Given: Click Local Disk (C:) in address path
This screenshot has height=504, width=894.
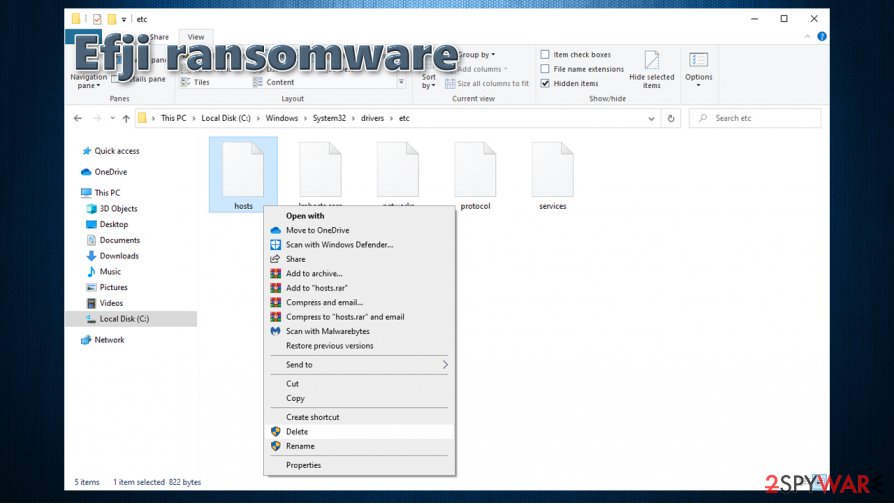Looking at the screenshot, I should 226,119.
